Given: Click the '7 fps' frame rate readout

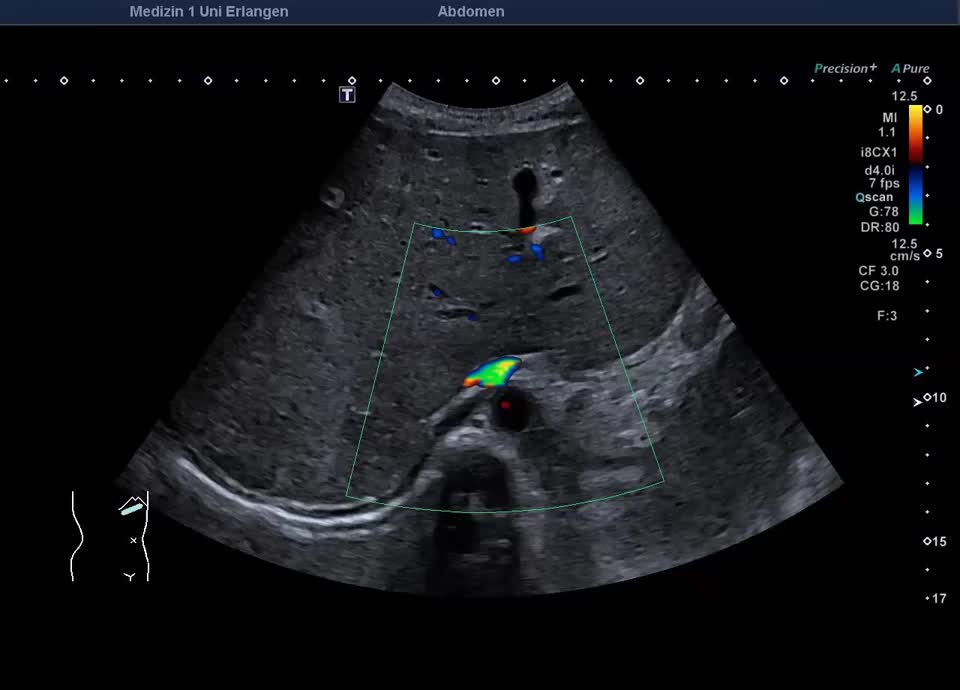Looking at the screenshot, I should pyautogui.click(x=884, y=183).
